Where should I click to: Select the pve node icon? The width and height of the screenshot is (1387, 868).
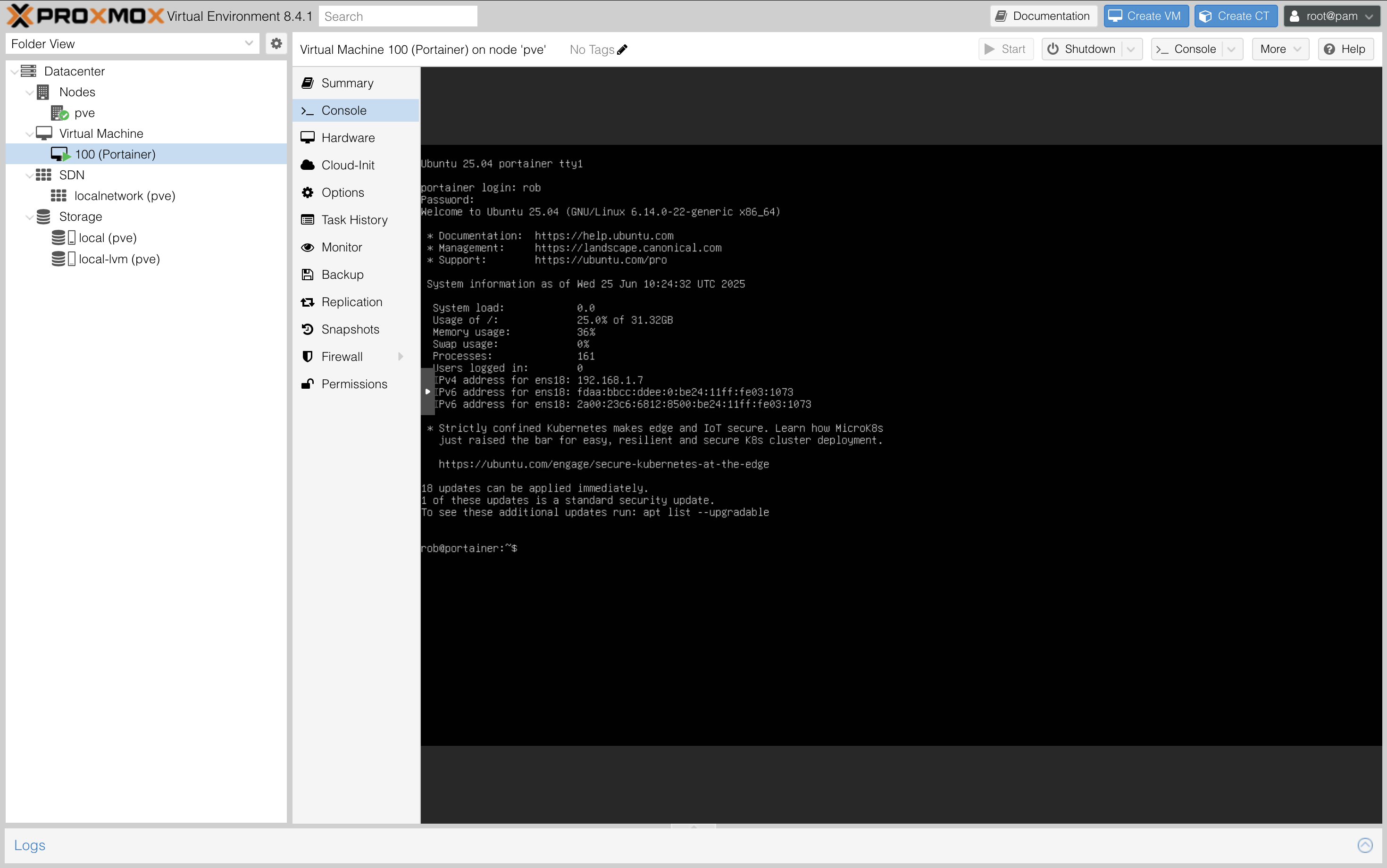coord(60,113)
